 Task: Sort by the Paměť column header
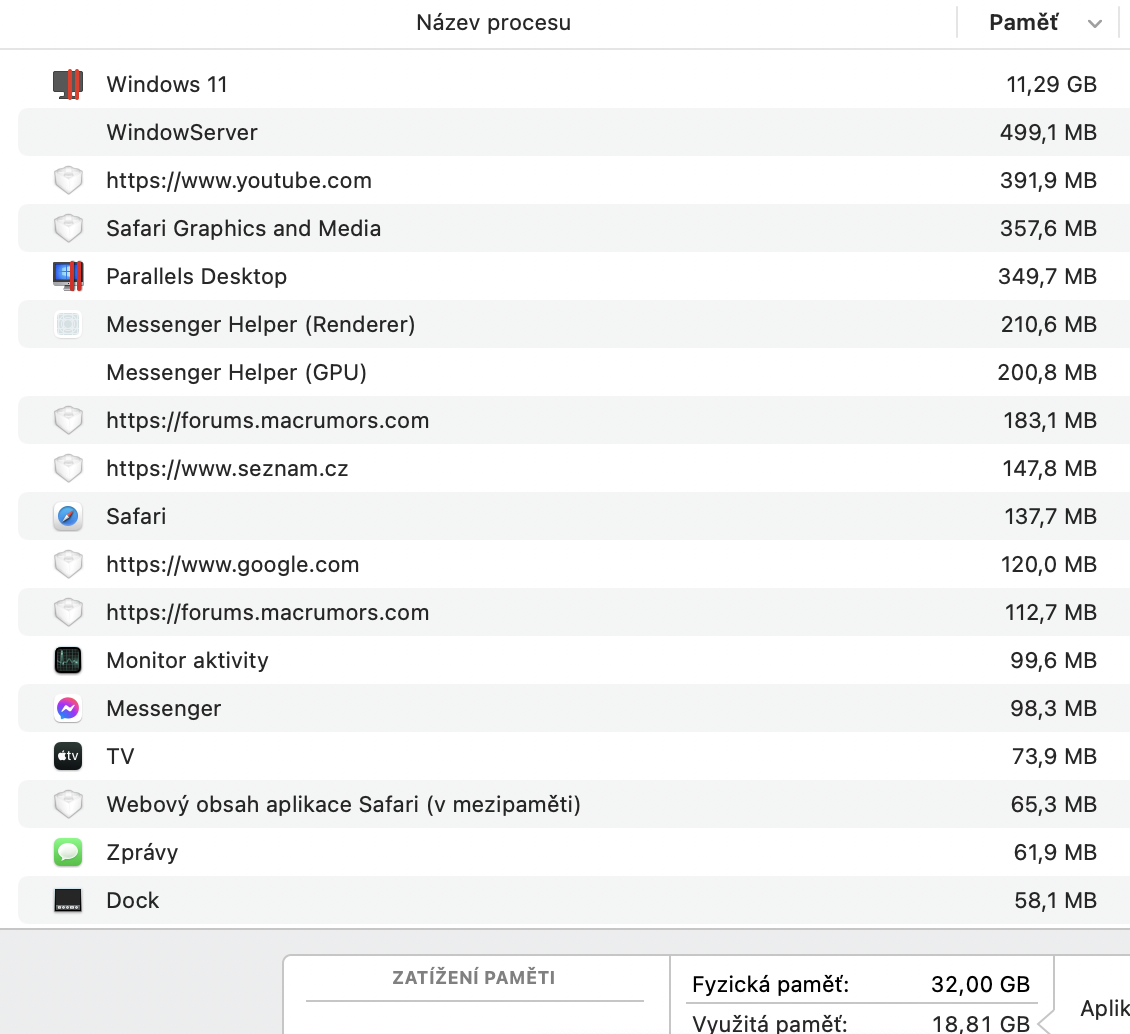coord(1023,23)
